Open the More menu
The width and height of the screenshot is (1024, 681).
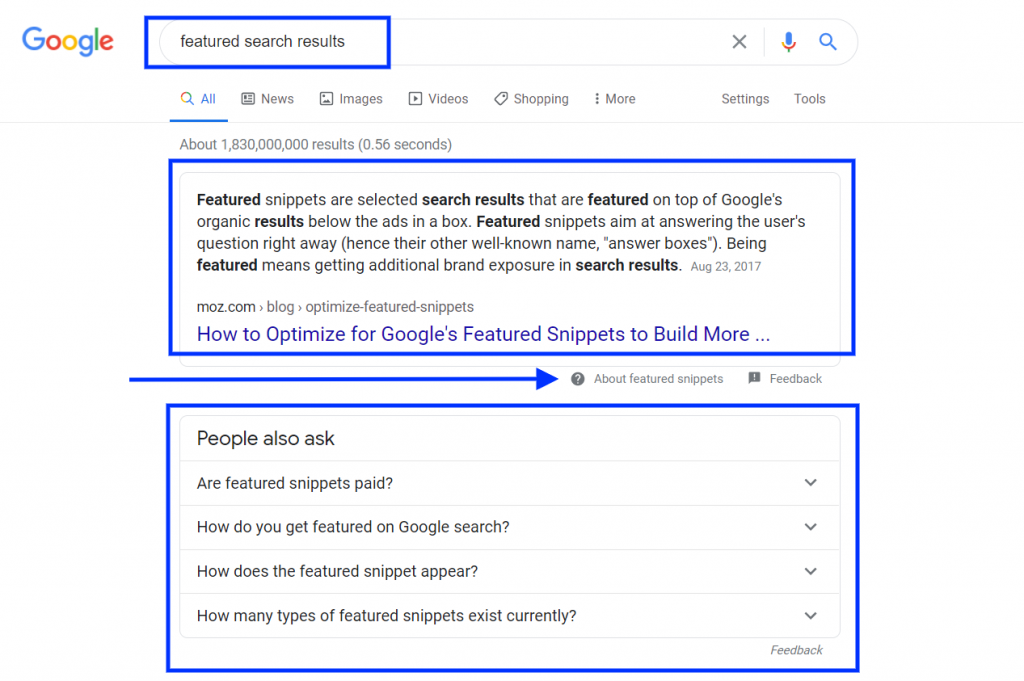[x=615, y=99]
